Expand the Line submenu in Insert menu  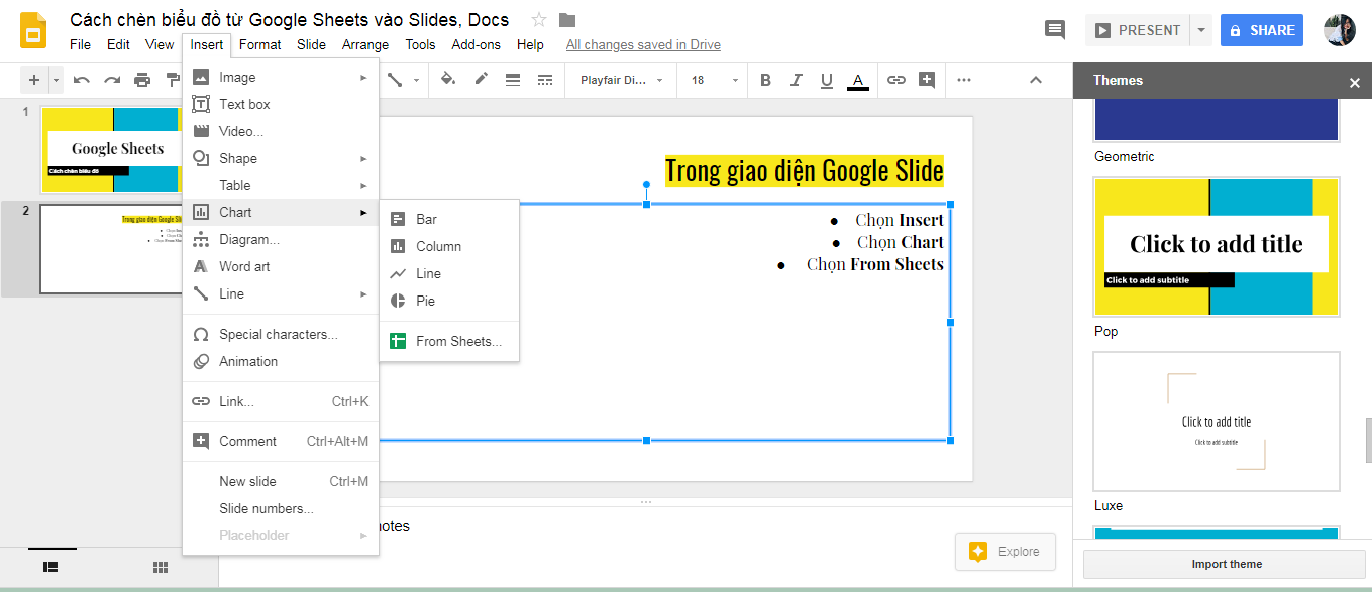tap(281, 294)
